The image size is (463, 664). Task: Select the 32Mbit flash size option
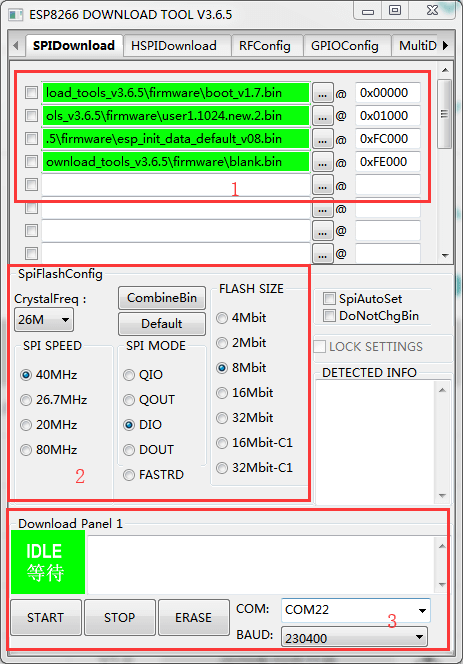pyautogui.click(x=222, y=418)
